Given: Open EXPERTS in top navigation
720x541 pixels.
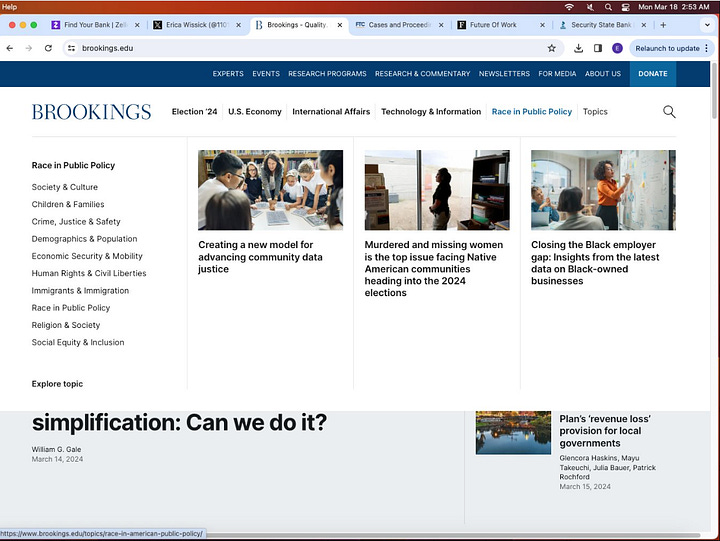Looking at the screenshot, I should click(x=228, y=74).
